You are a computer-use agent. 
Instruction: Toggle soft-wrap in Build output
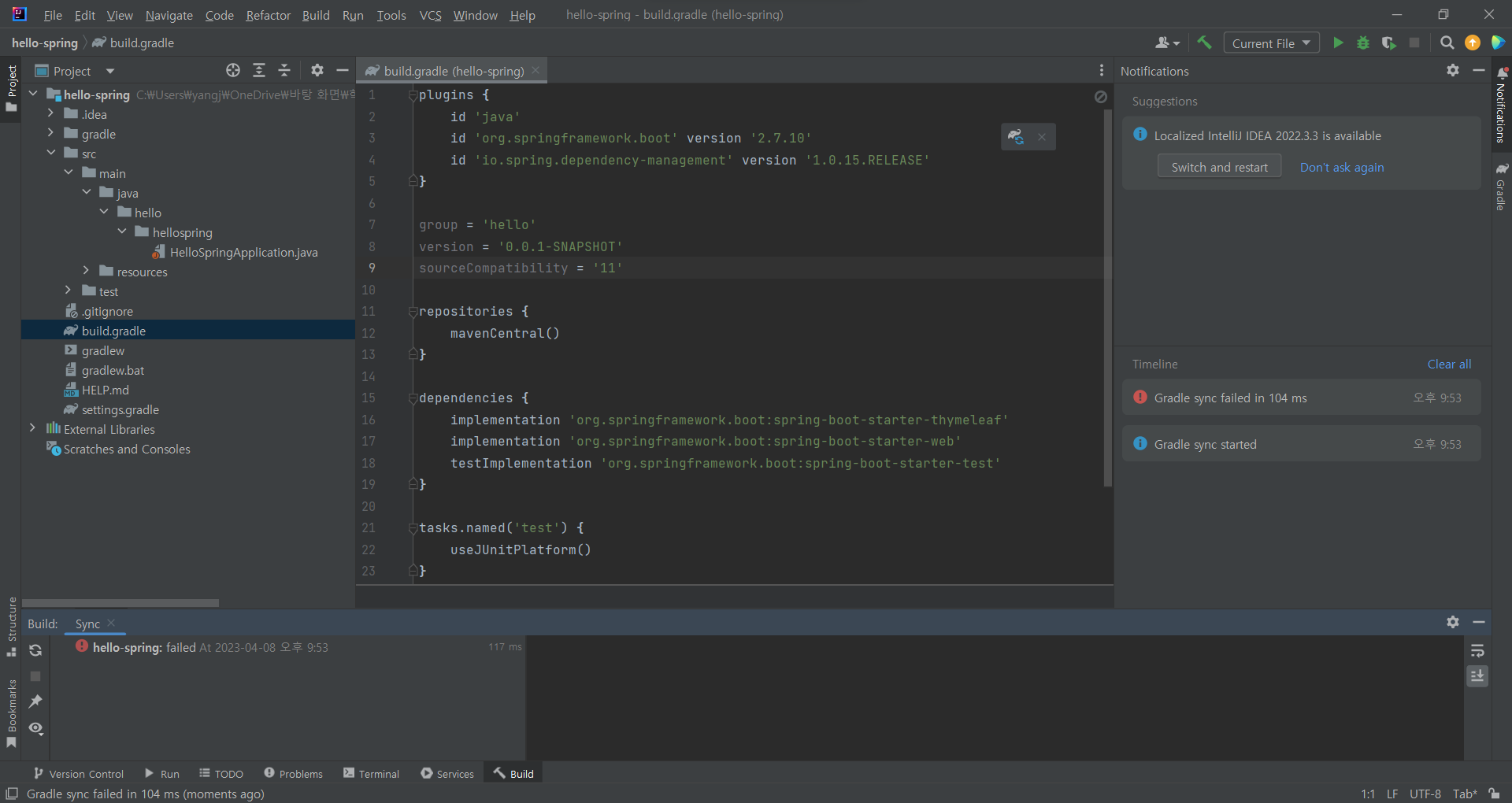[x=1477, y=651]
